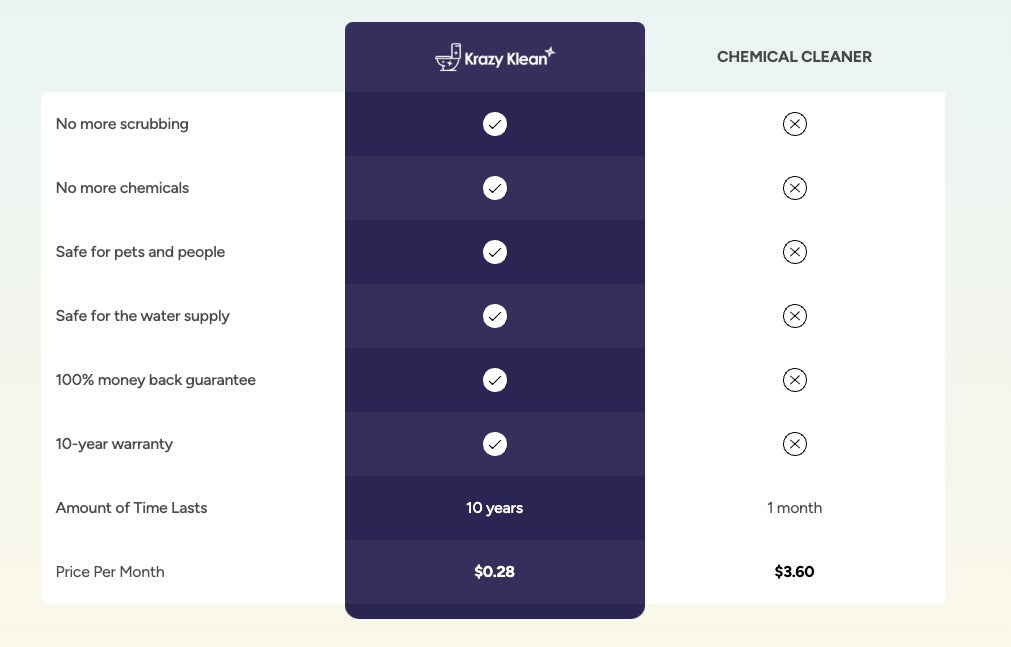
Task: Click X icon in 10-year warranty row
Action: pyautogui.click(x=794, y=444)
